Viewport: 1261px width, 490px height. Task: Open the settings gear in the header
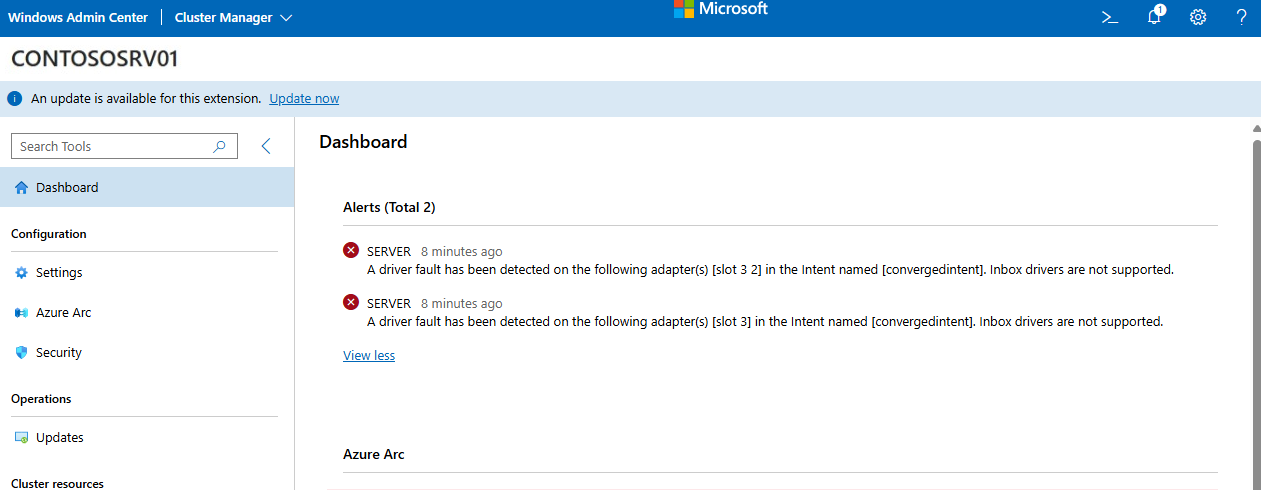(1198, 17)
